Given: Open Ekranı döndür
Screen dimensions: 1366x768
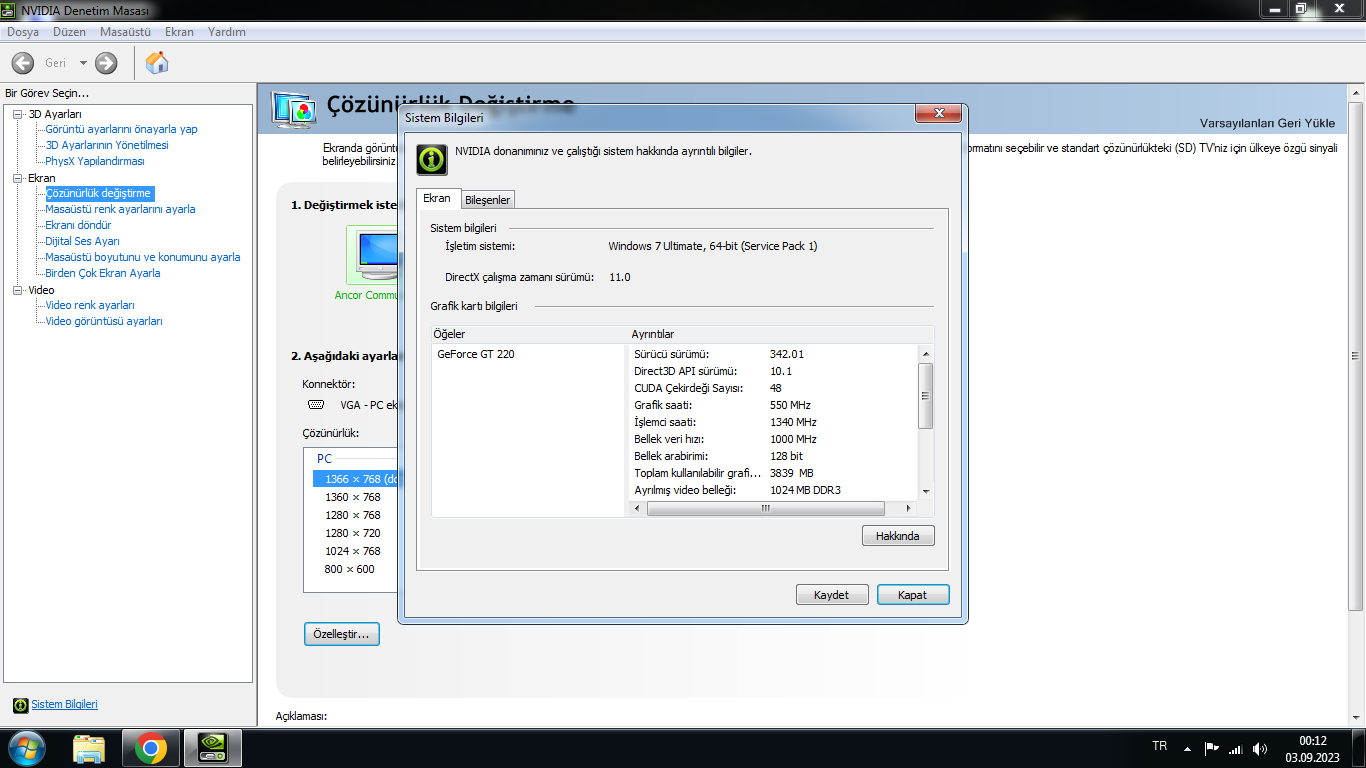Looking at the screenshot, I should pos(78,225).
